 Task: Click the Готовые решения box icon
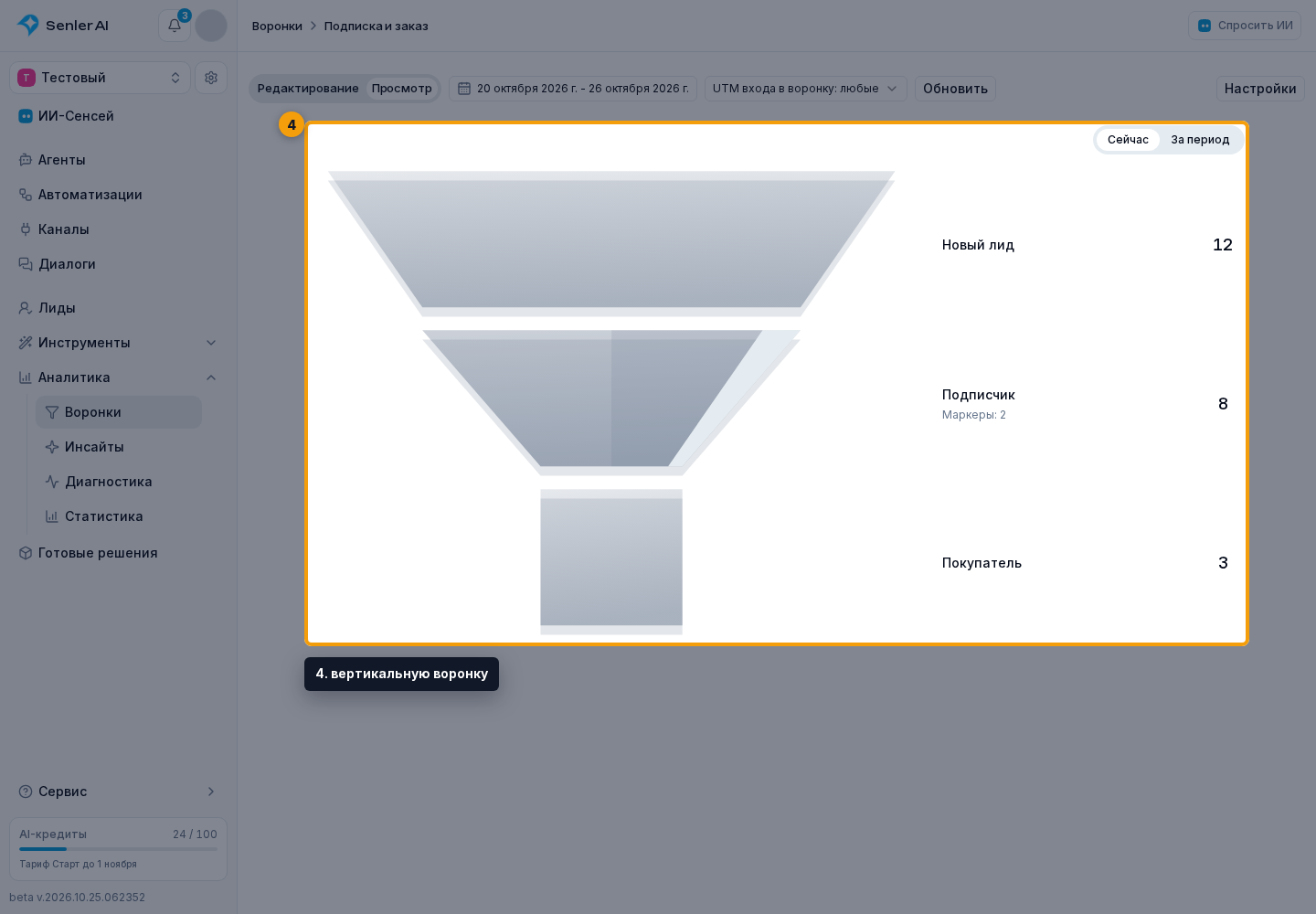(26, 553)
